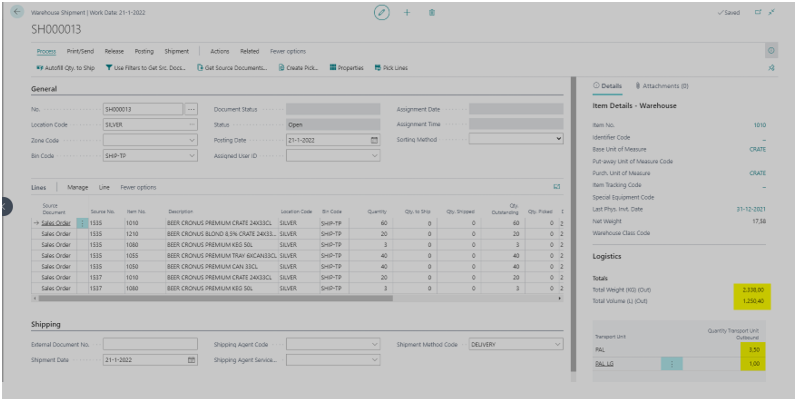Click Autofill Qty. to Ship
The height and width of the screenshot is (404, 795).
(x=66, y=67)
